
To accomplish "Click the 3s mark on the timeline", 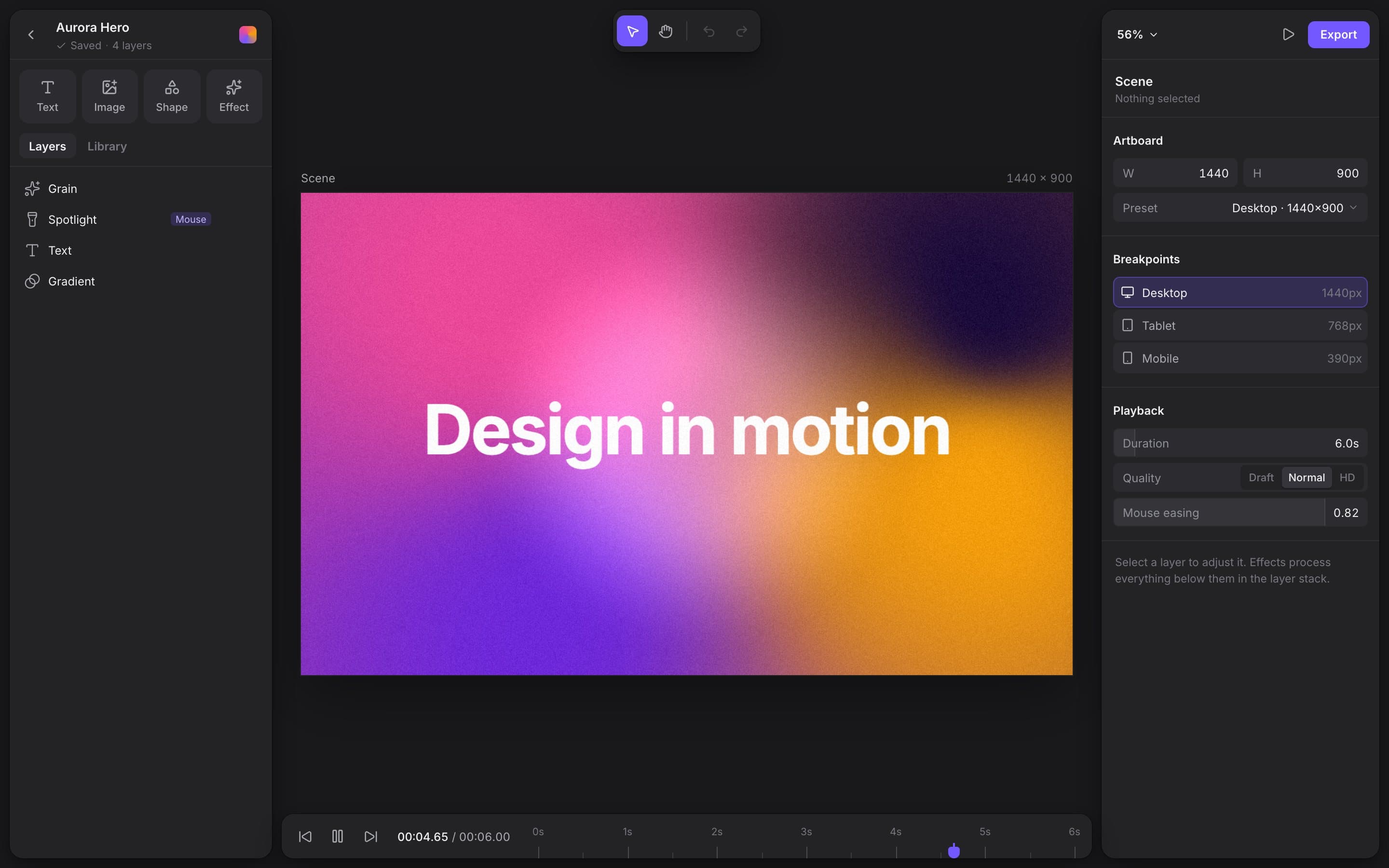I will point(806,832).
